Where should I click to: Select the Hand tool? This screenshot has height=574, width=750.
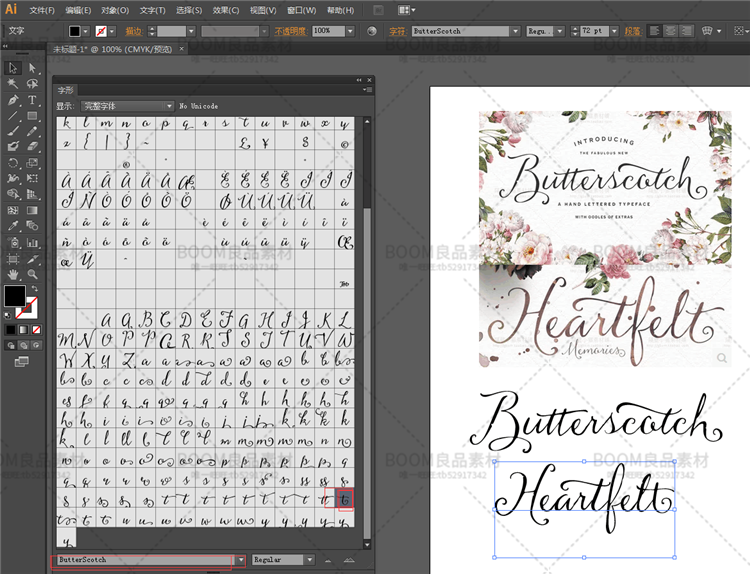pyautogui.click(x=13, y=273)
